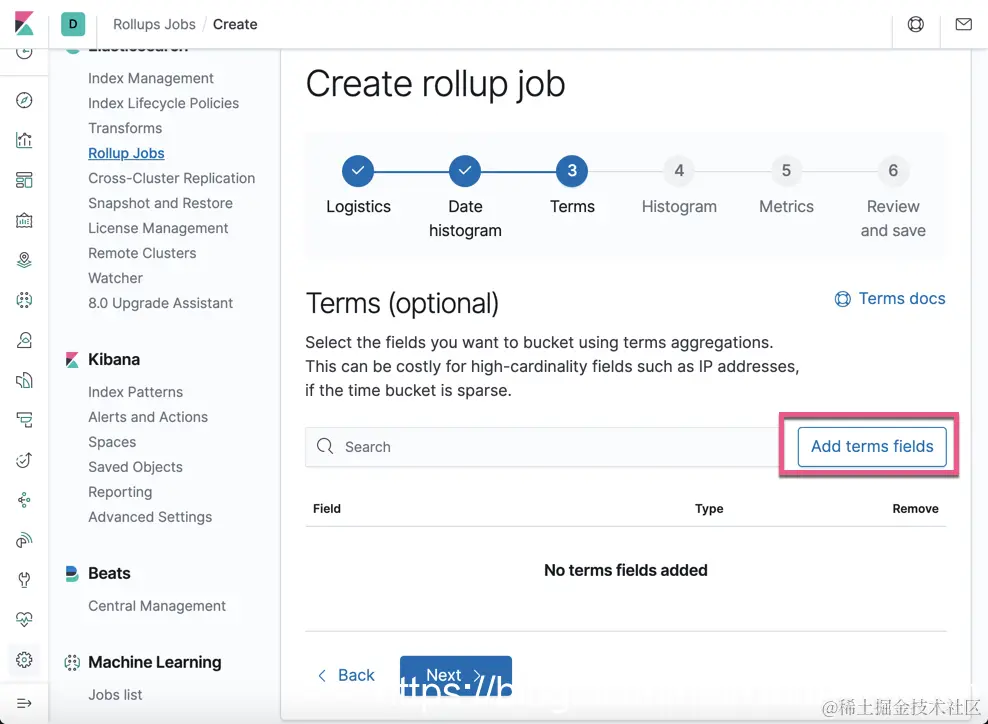The image size is (988, 724).
Task: Open the newsfeed mail icon
Action: tap(963, 24)
